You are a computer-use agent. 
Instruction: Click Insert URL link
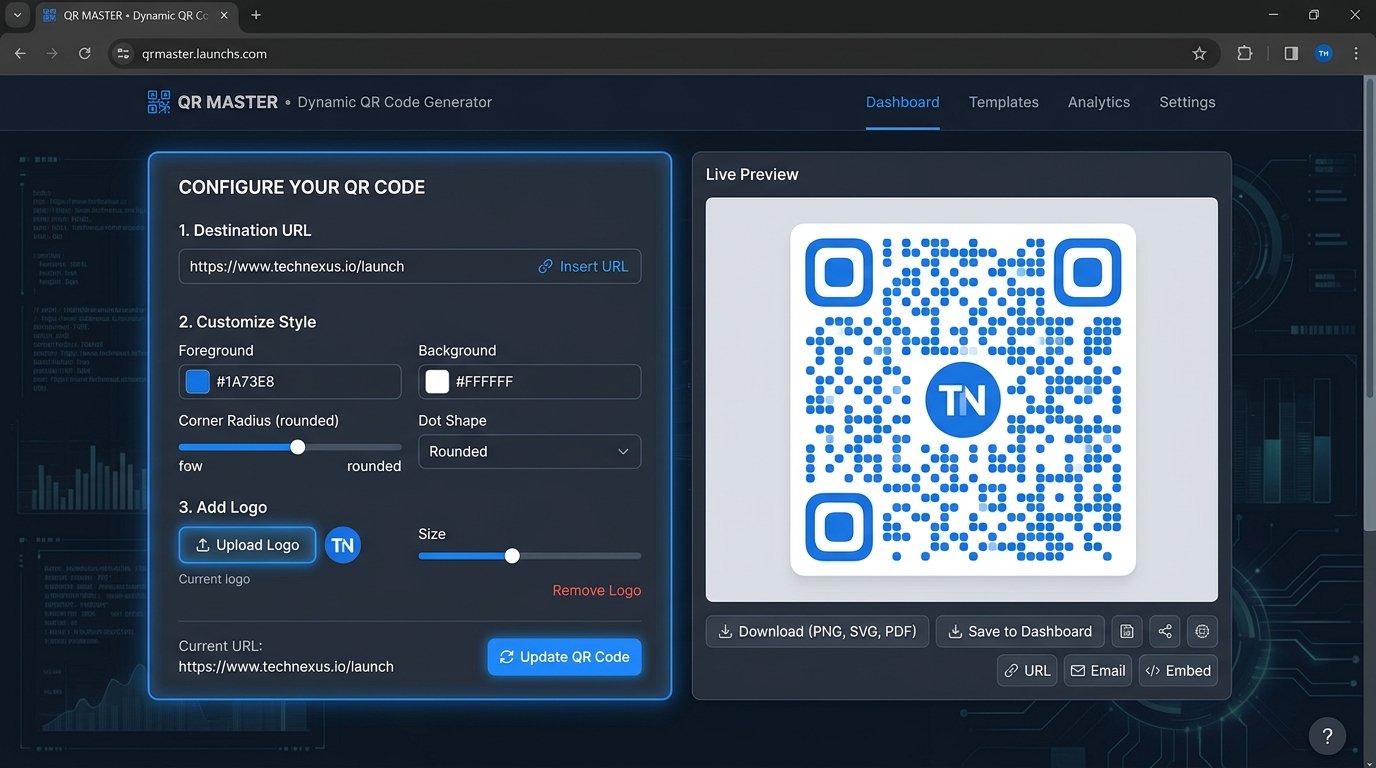583,266
